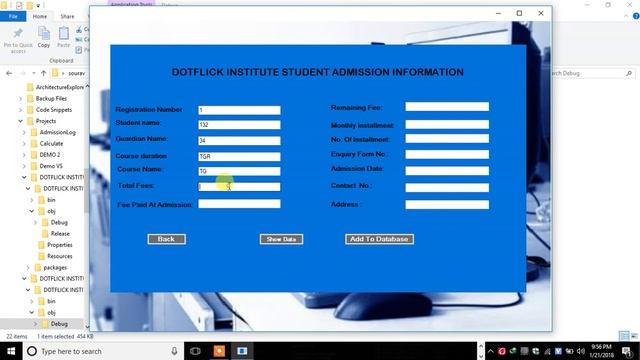Click the Guardian Name field

239,141
